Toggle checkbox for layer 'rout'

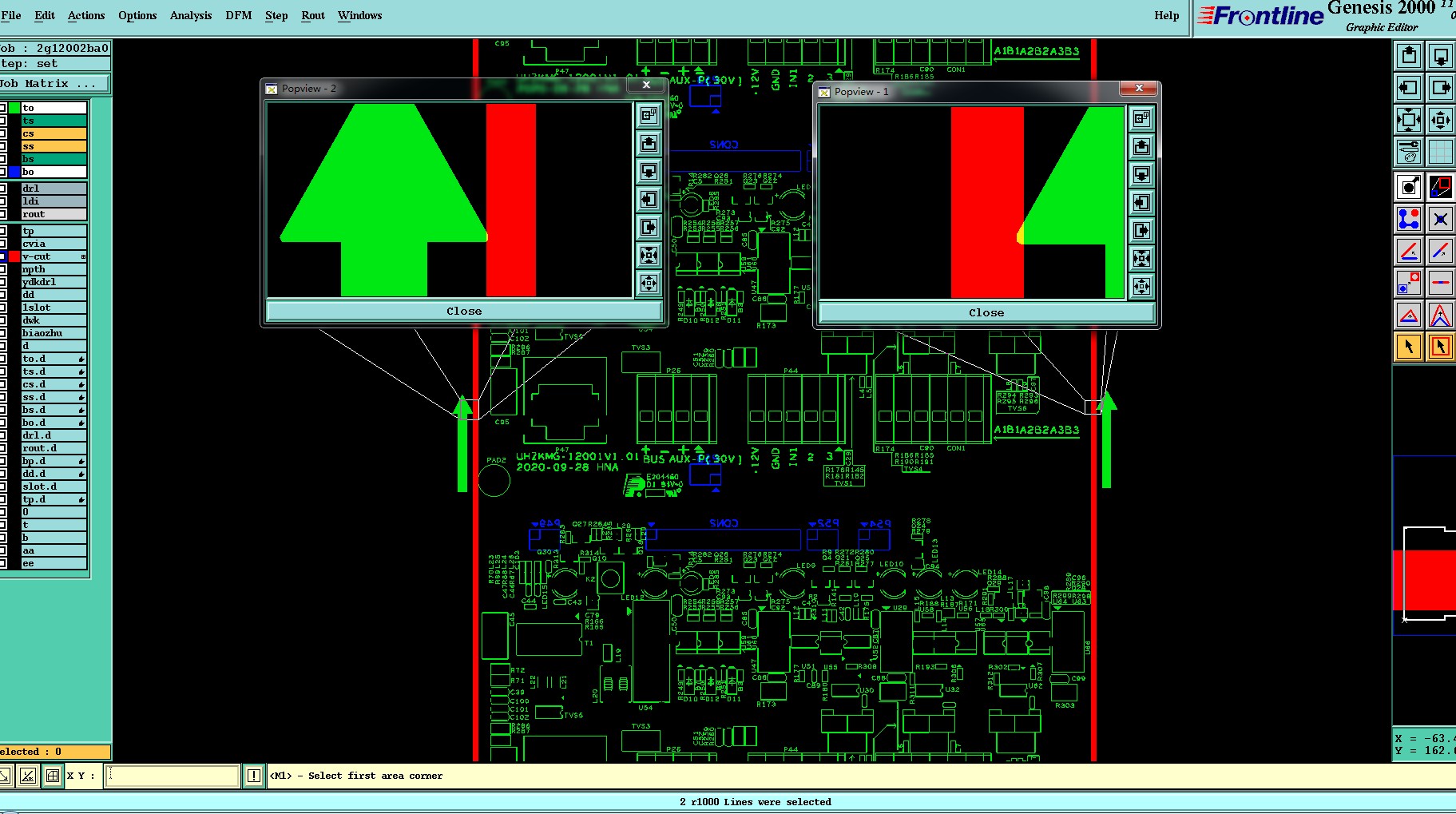click(3, 214)
